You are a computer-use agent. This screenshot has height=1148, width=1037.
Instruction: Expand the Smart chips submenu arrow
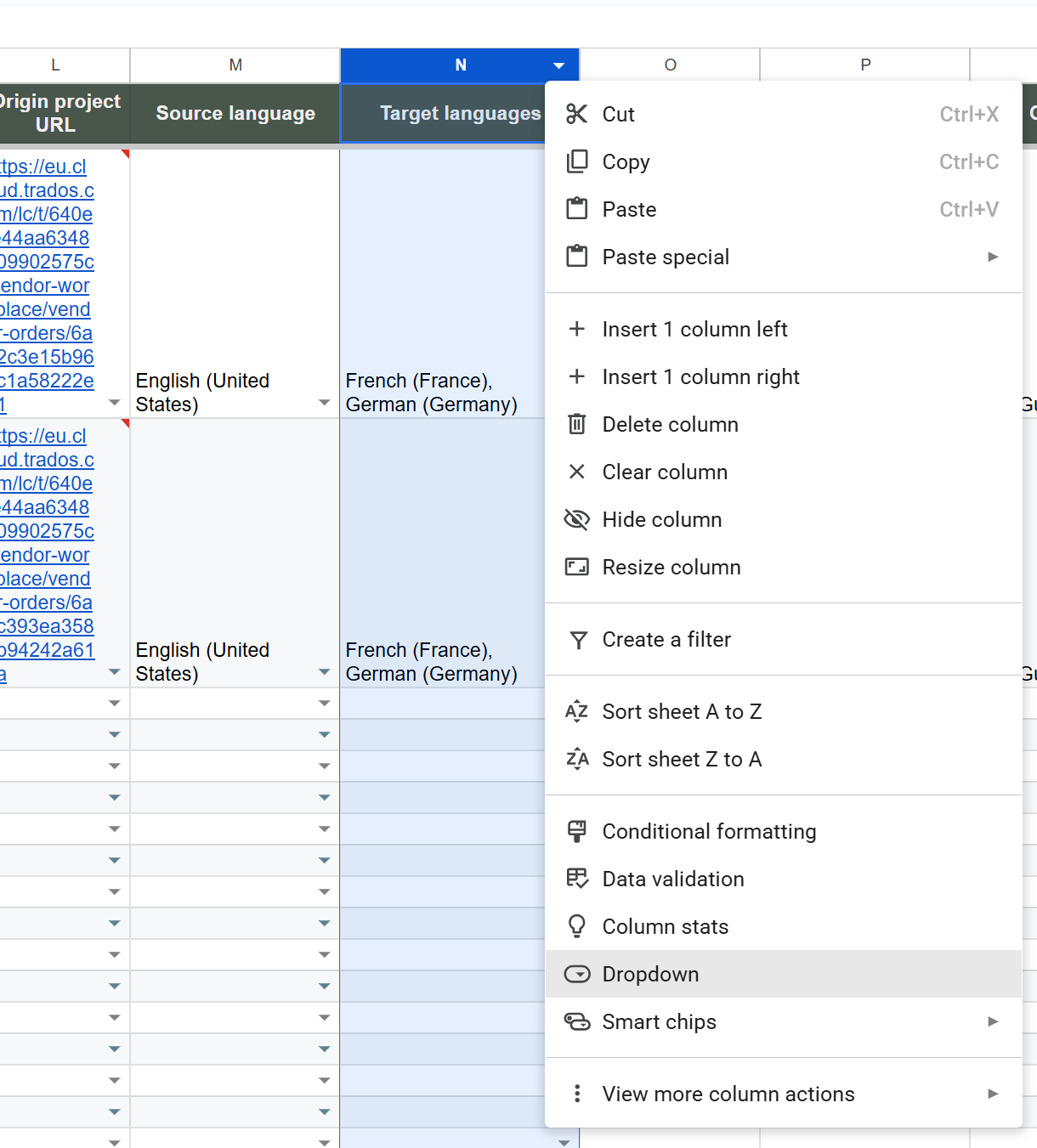[x=993, y=1021]
